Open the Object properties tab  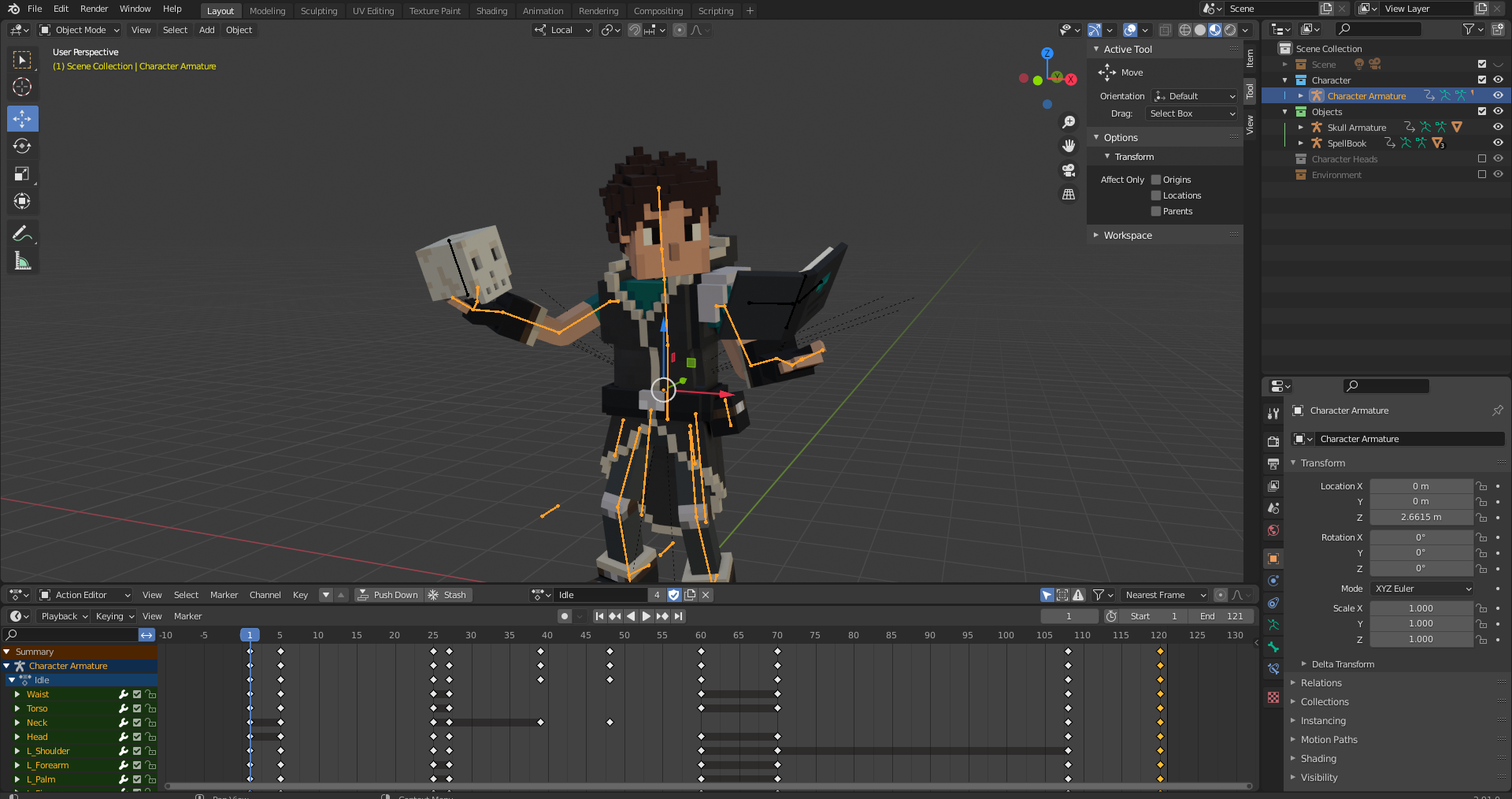click(x=1273, y=559)
